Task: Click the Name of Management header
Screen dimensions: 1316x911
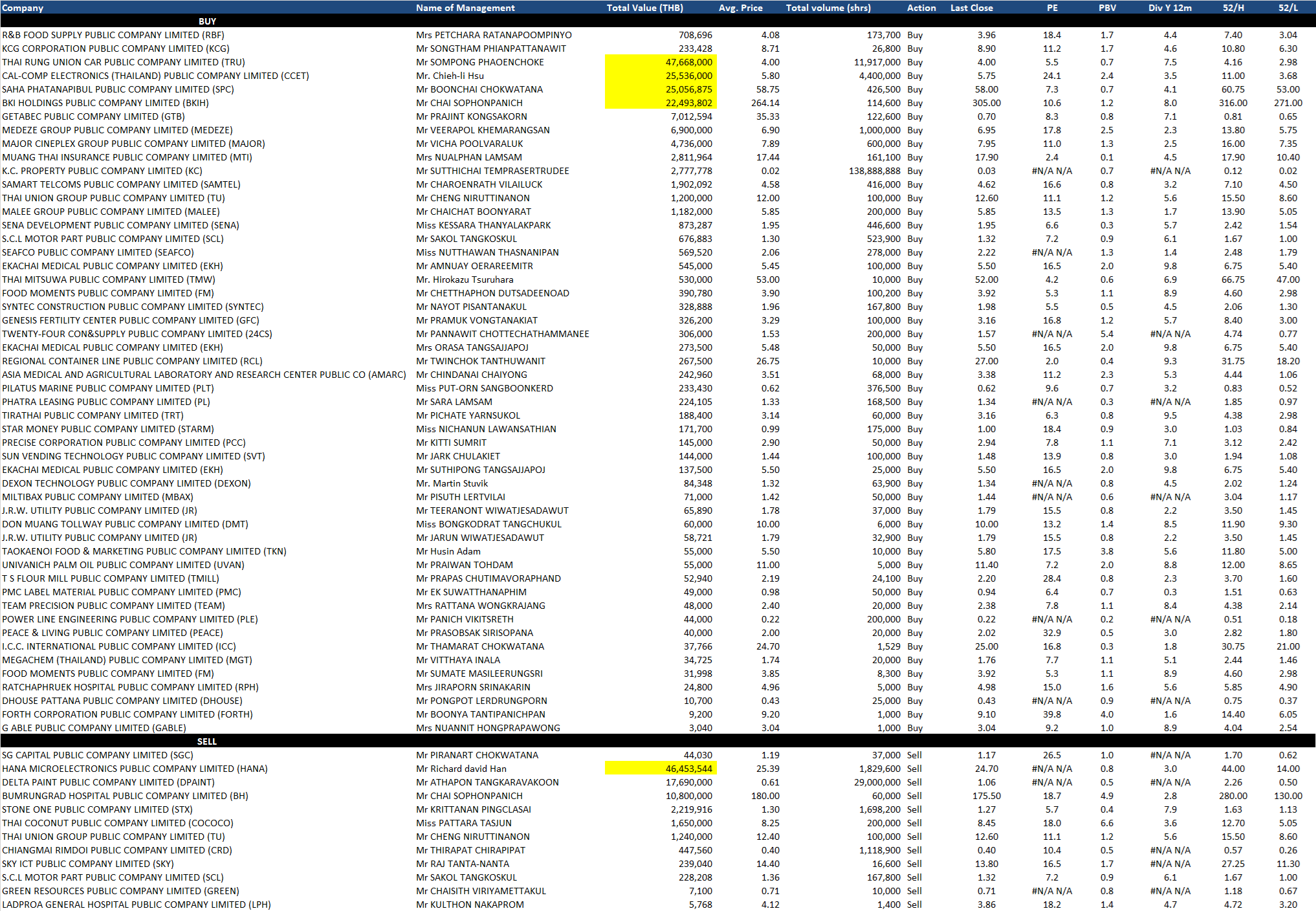Action: click(x=465, y=8)
